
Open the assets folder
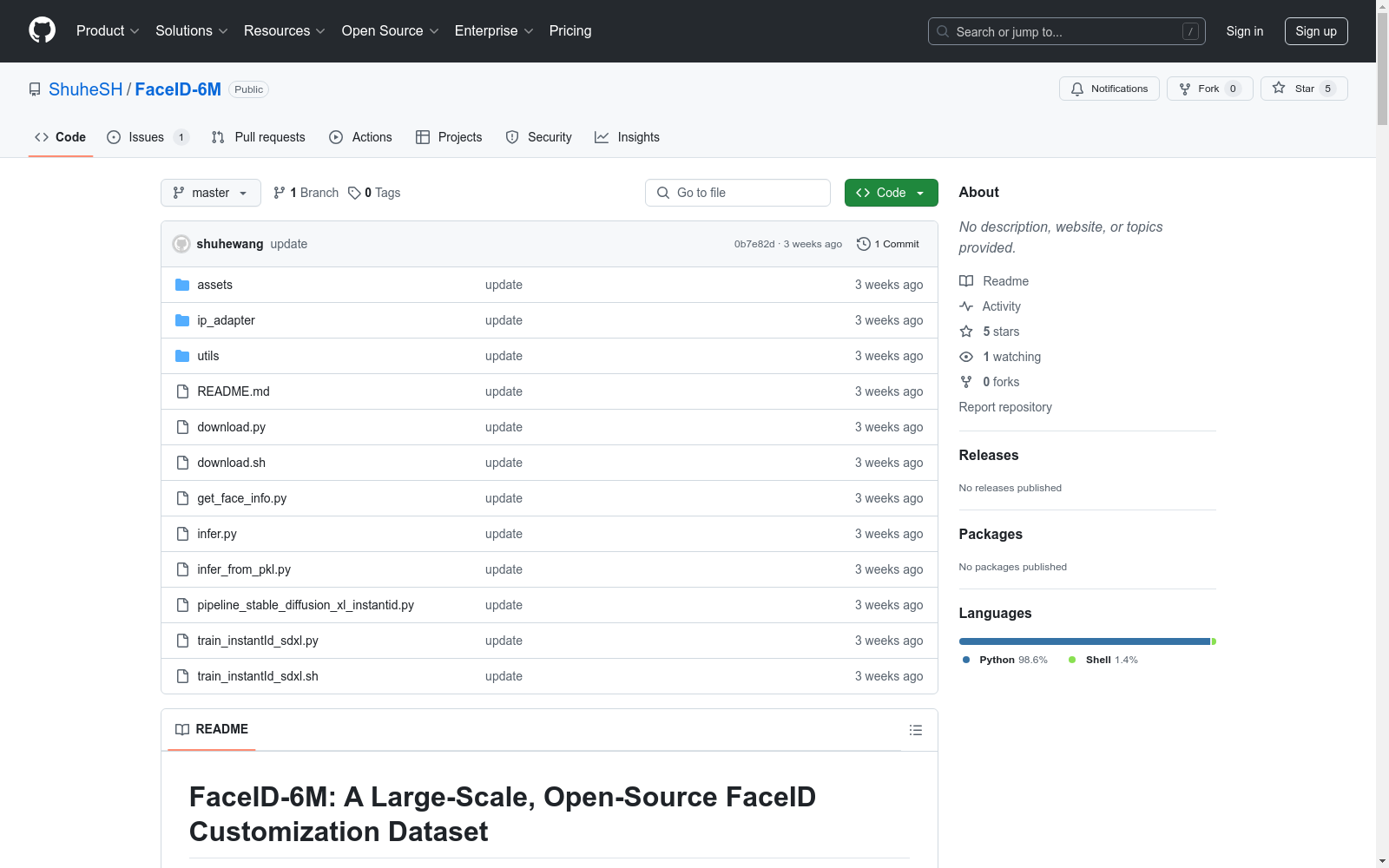(214, 285)
